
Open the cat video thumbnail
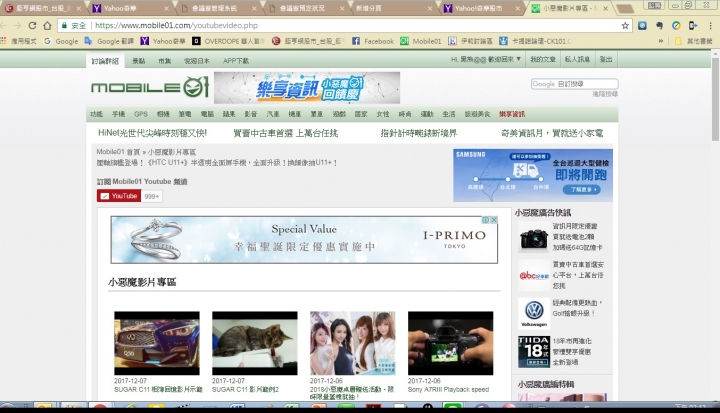point(254,343)
